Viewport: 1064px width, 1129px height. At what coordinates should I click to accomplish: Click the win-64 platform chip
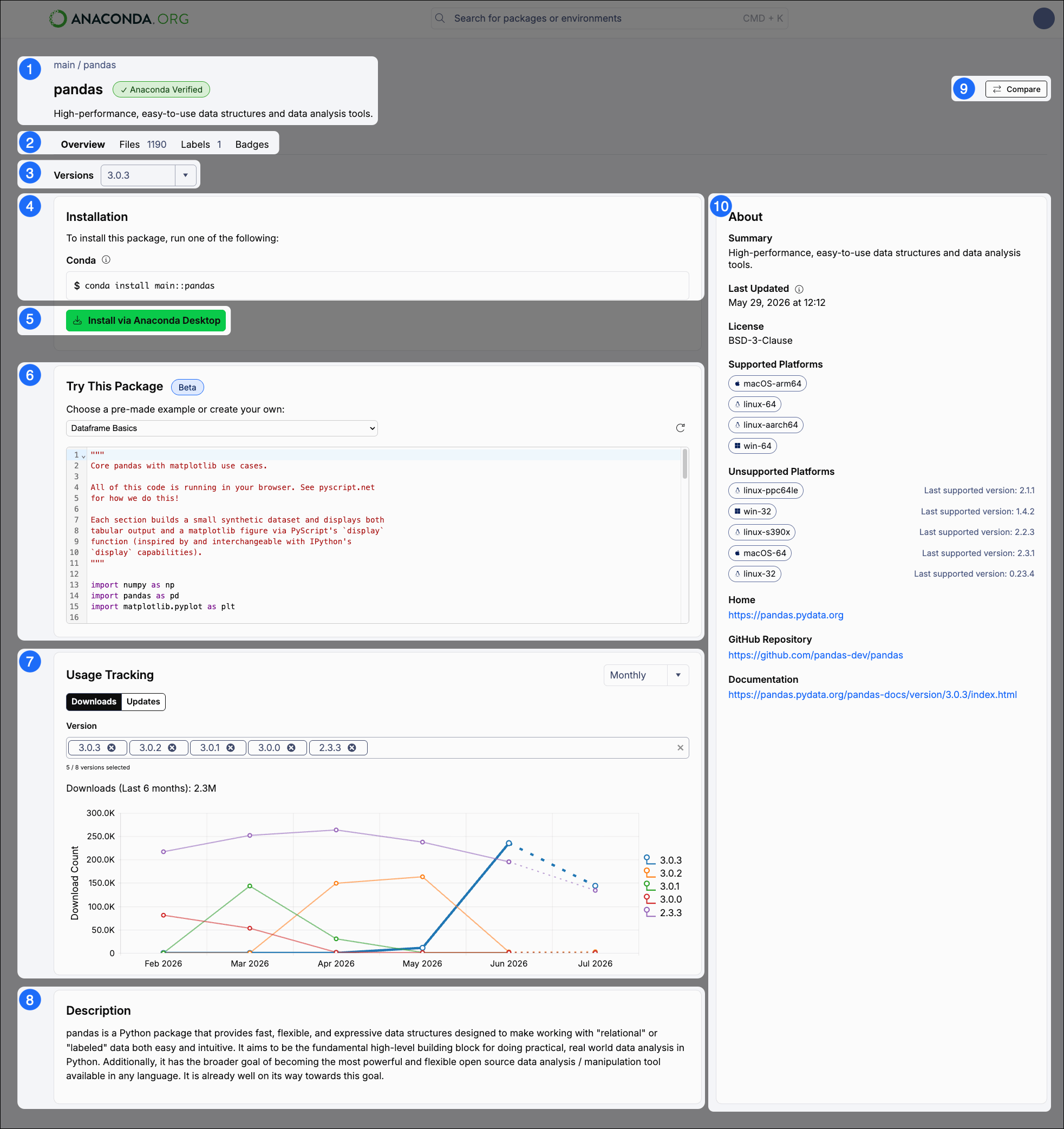coord(752,446)
